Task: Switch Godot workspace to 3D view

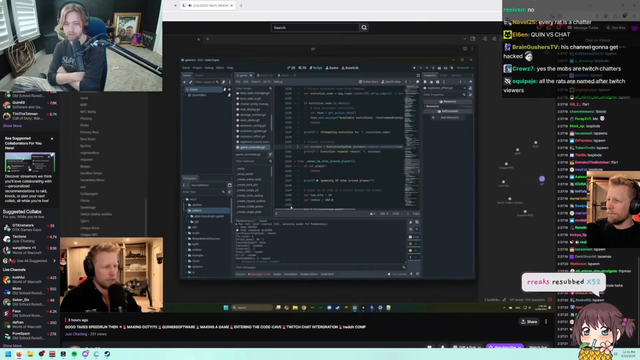Action: 302,68
